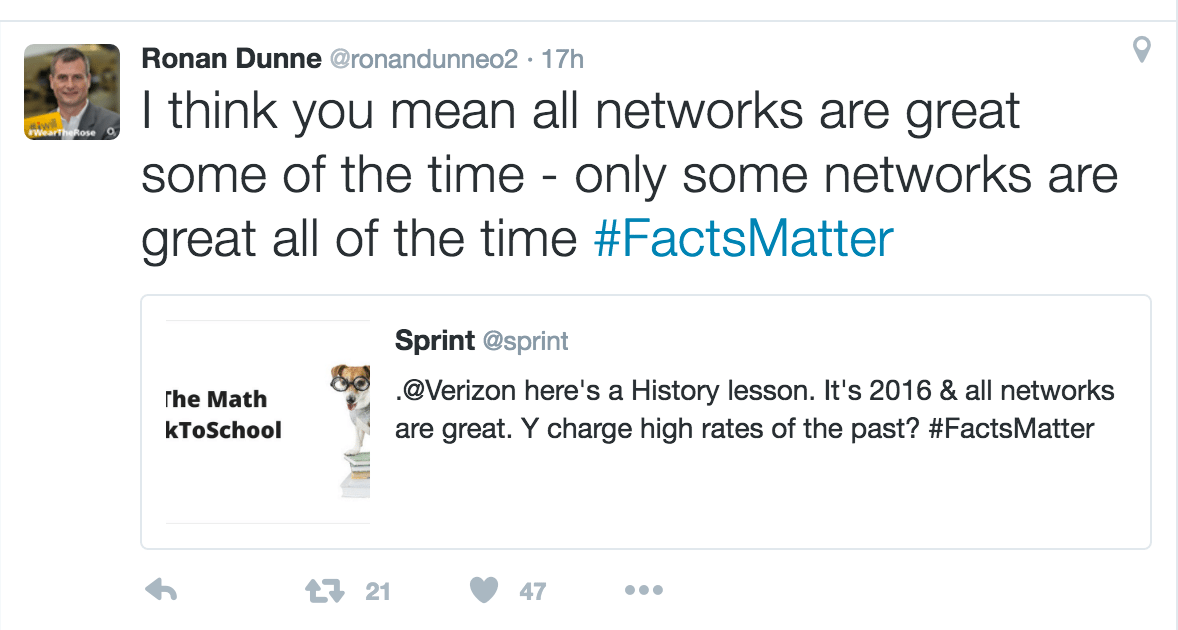Open the @sprint handle

[525, 342]
